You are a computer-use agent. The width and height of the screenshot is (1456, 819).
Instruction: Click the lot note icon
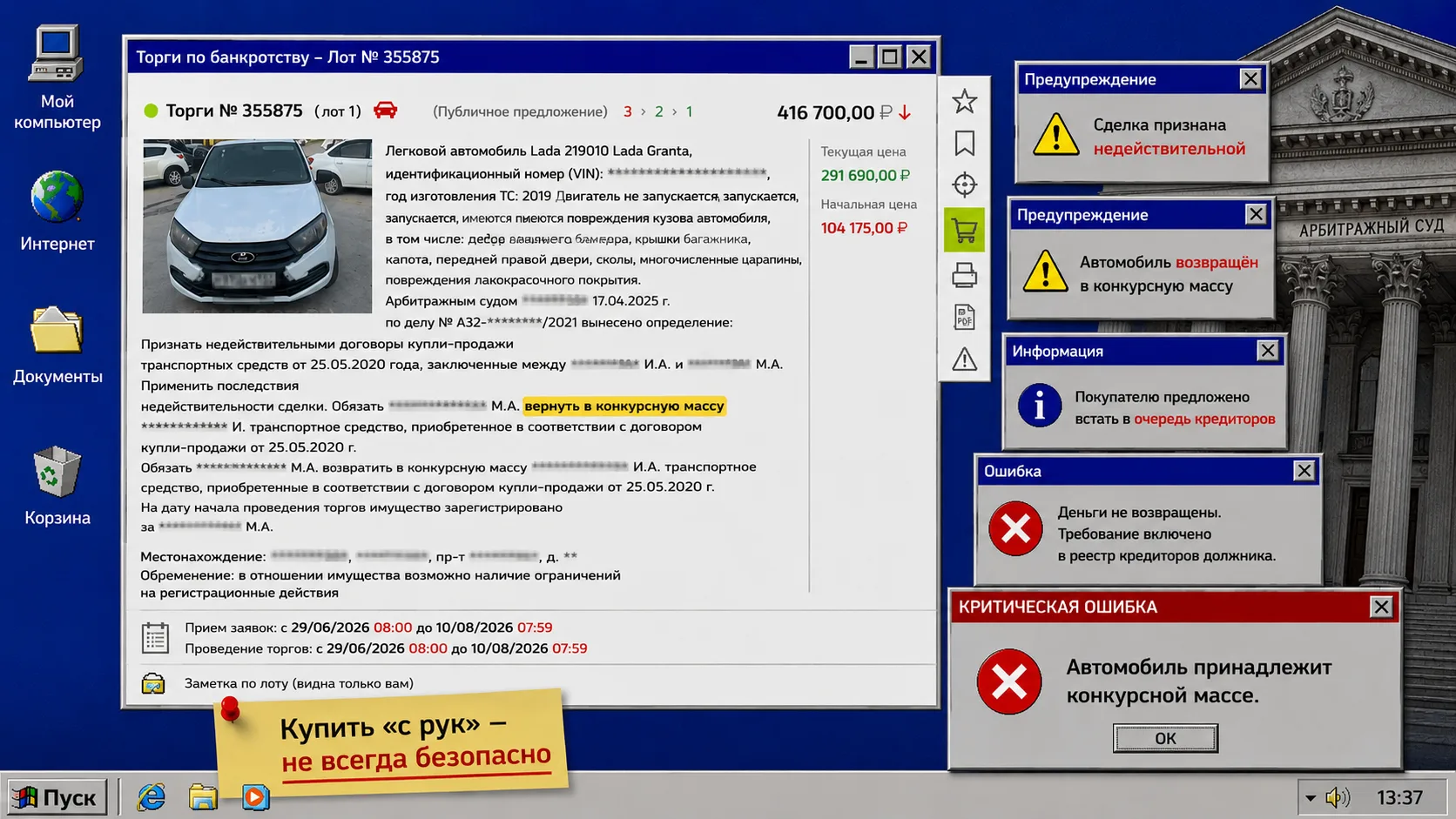[x=153, y=684]
